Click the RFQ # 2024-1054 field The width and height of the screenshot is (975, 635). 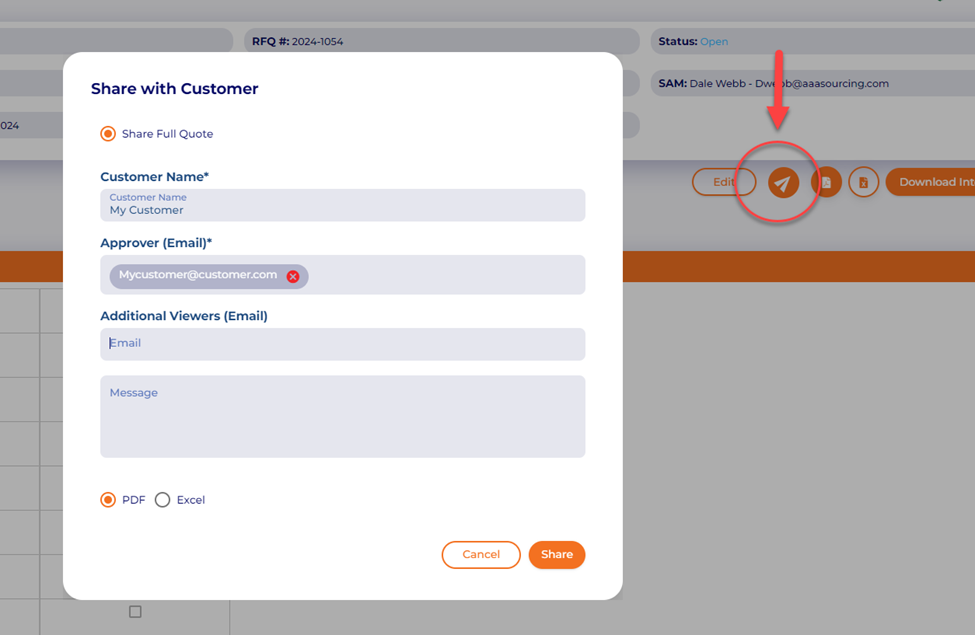pyautogui.click(x=440, y=42)
